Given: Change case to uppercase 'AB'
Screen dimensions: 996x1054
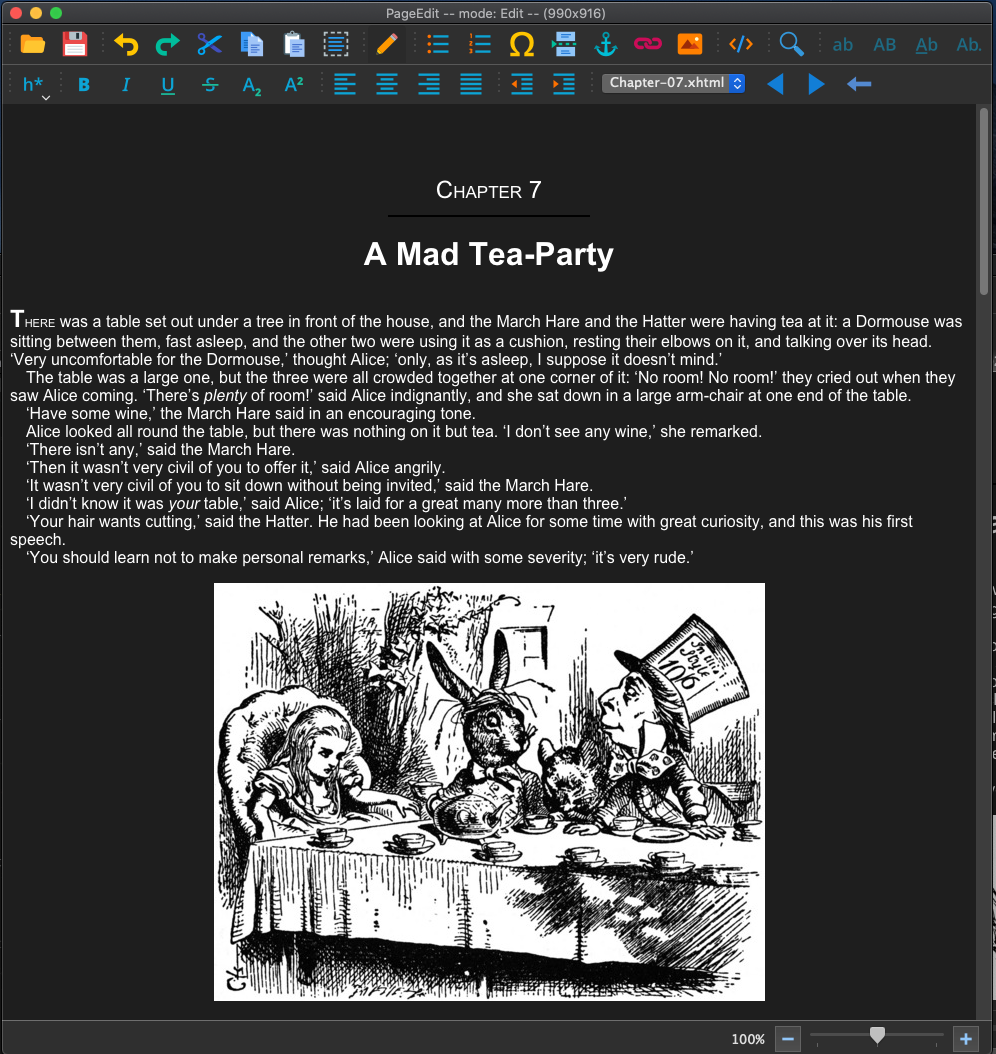Looking at the screenshot, I should click(884, 45).
